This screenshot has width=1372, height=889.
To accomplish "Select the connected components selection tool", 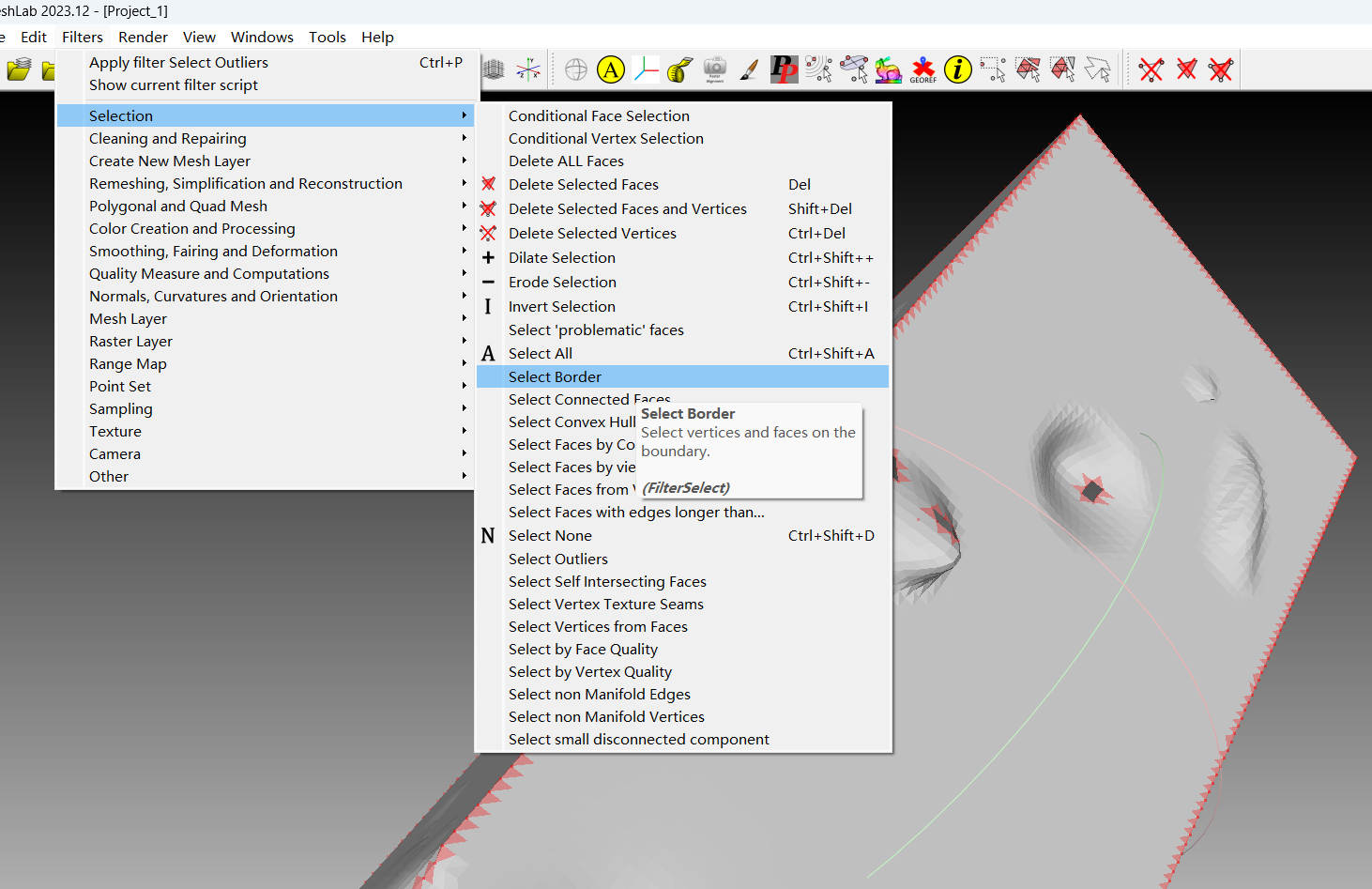I will click(1062, 69).
